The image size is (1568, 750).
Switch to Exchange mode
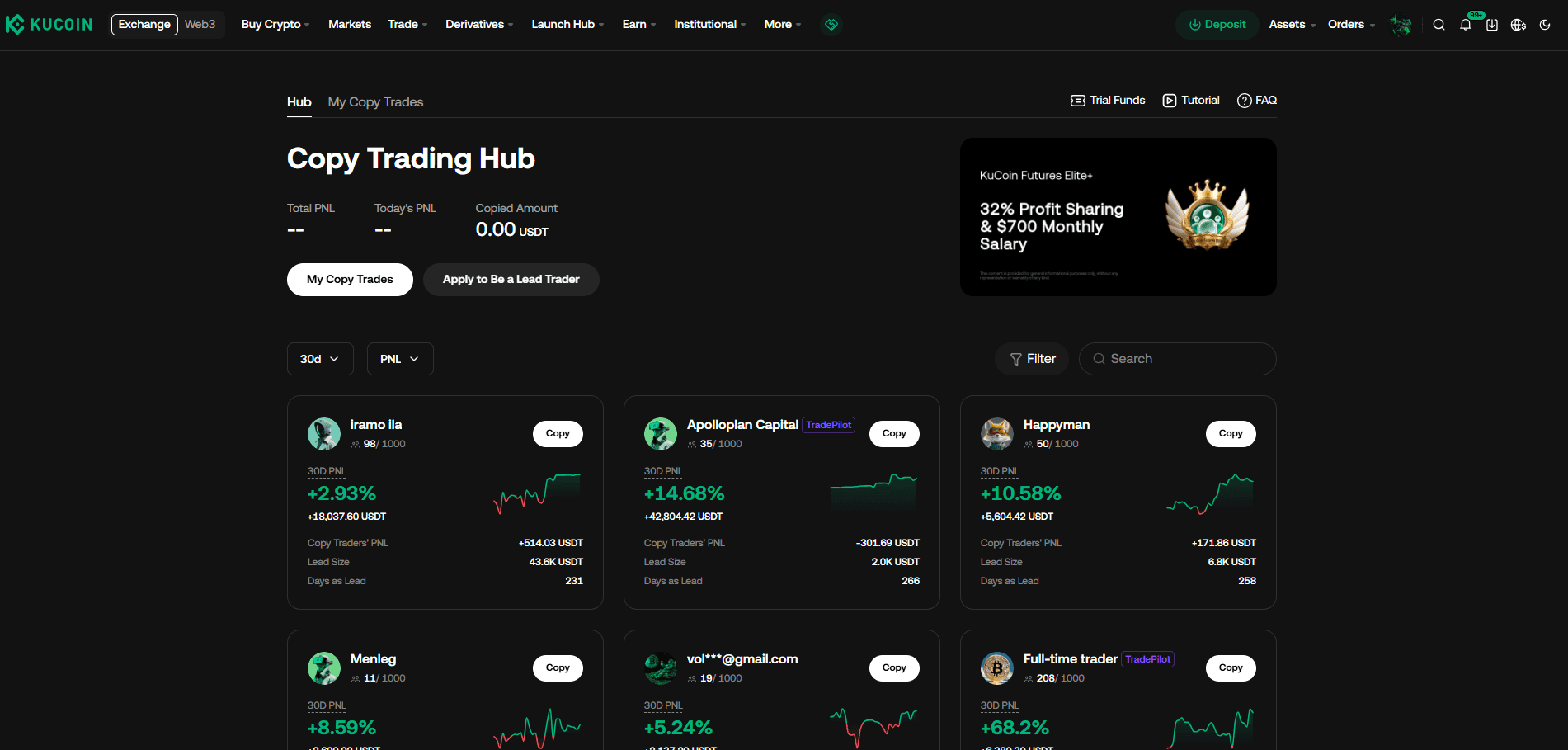[144, 25]
